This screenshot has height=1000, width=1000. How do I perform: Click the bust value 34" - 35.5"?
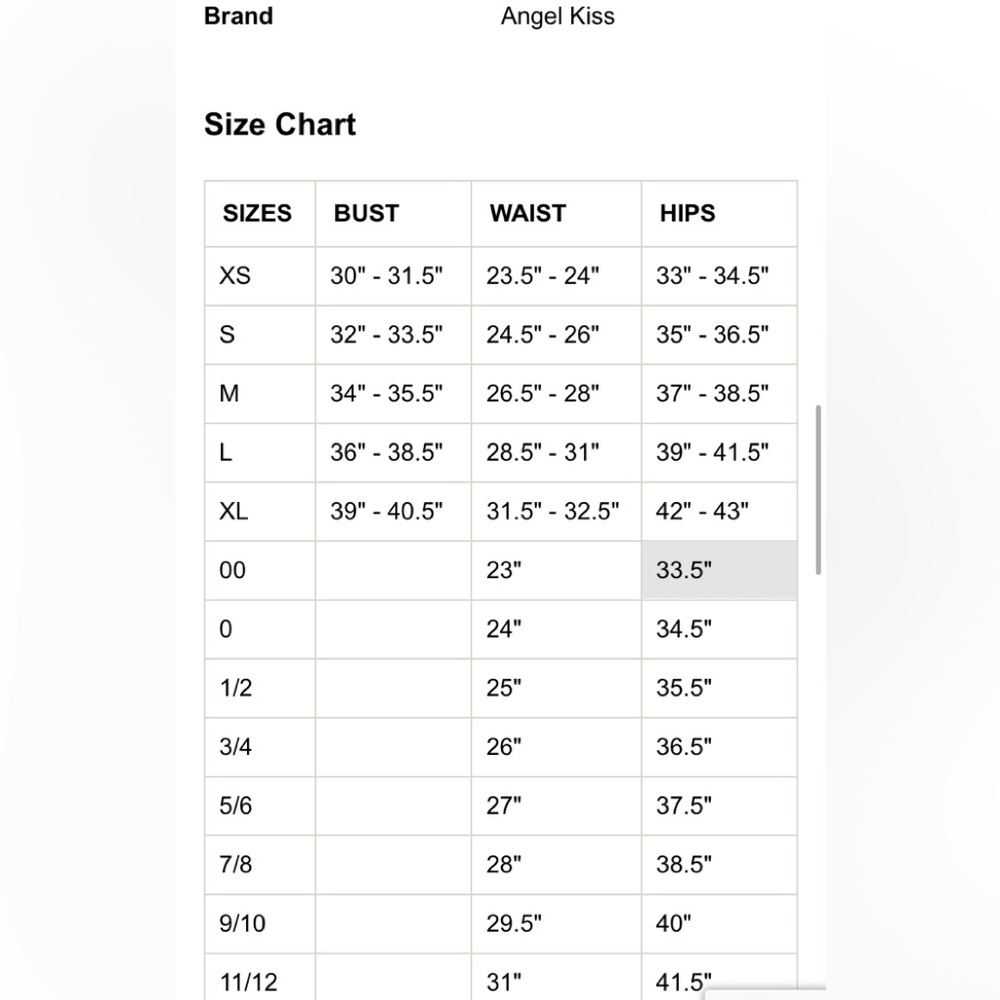click(386, 393)
